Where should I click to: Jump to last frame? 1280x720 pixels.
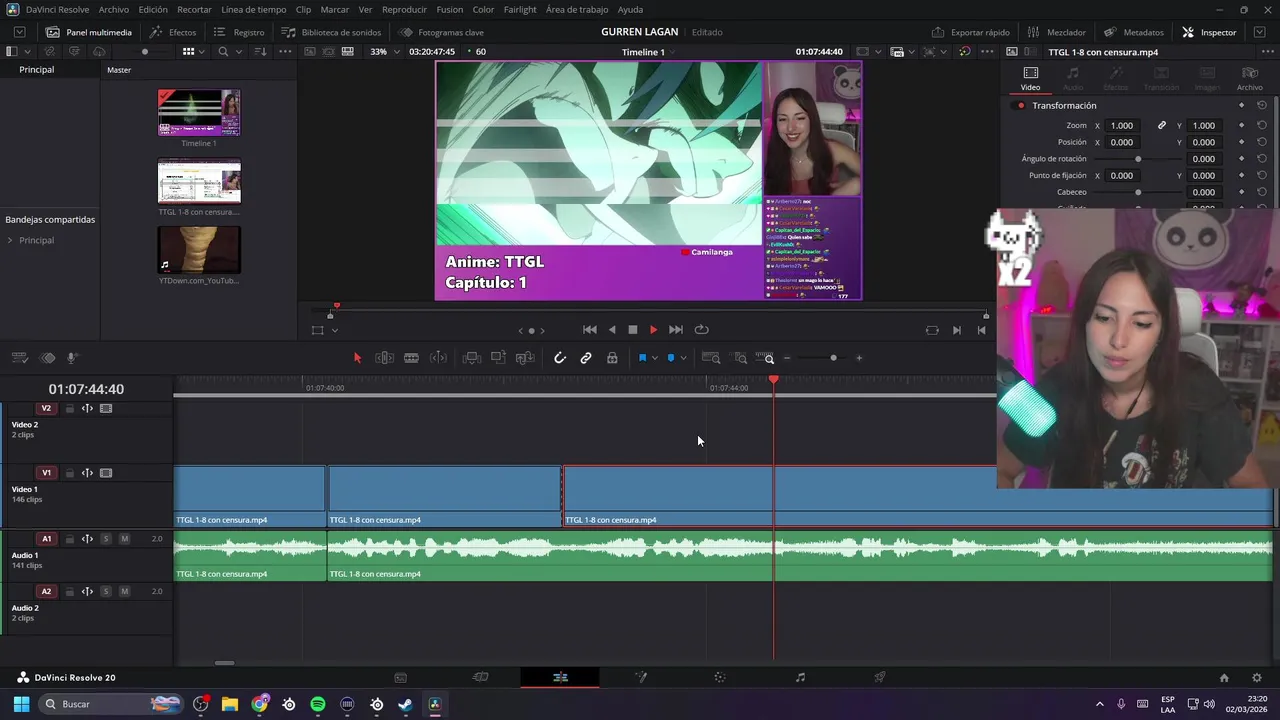tap(676, 330)
